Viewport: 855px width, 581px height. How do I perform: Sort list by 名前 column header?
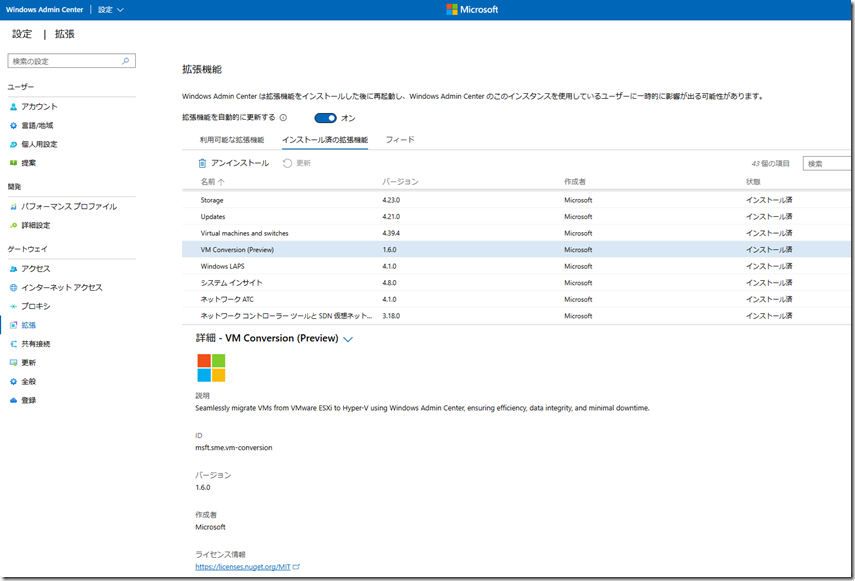pyautogui.click(x=212, y=182)
